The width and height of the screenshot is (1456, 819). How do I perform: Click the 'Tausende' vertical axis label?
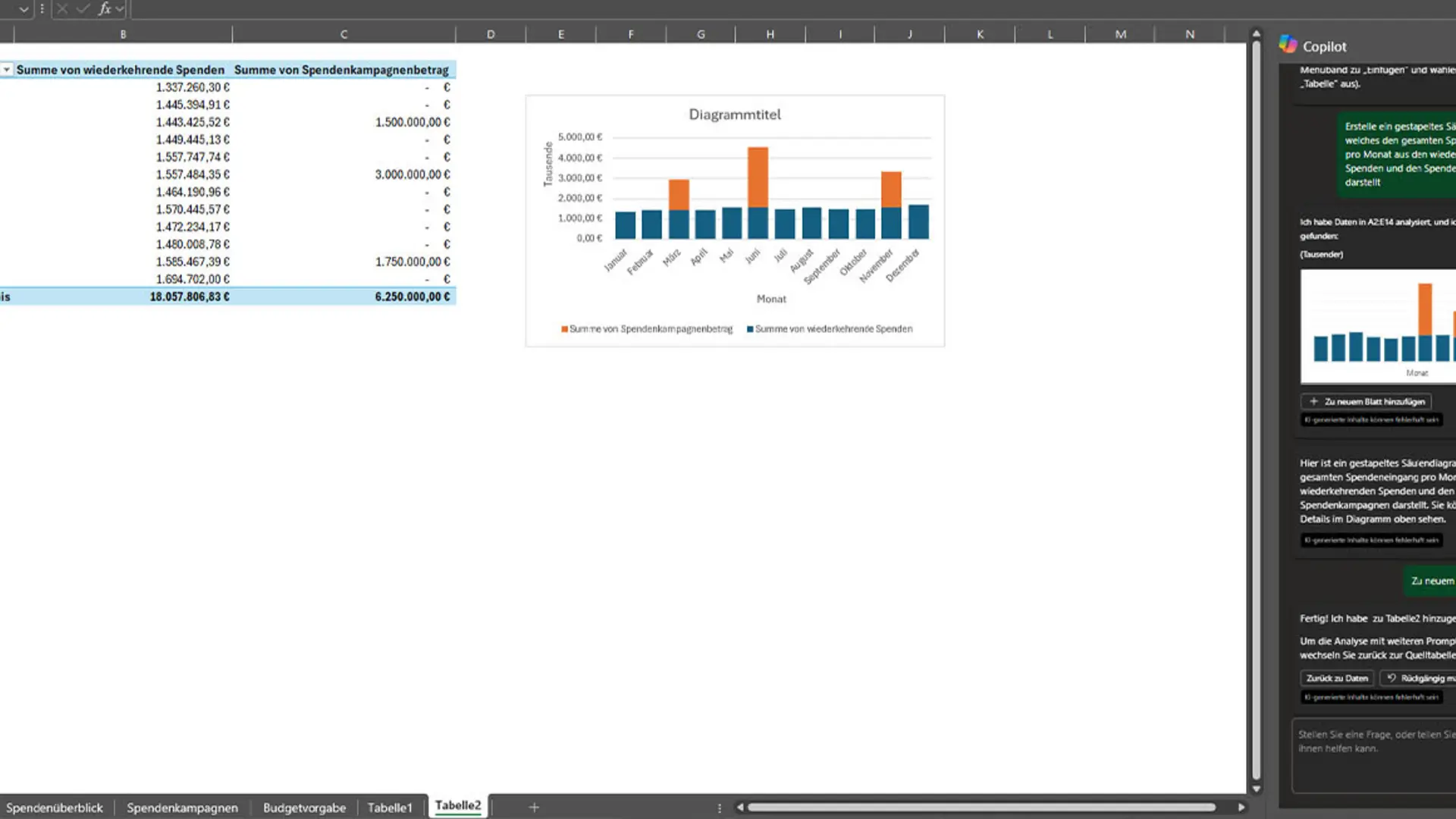[548, 165]
